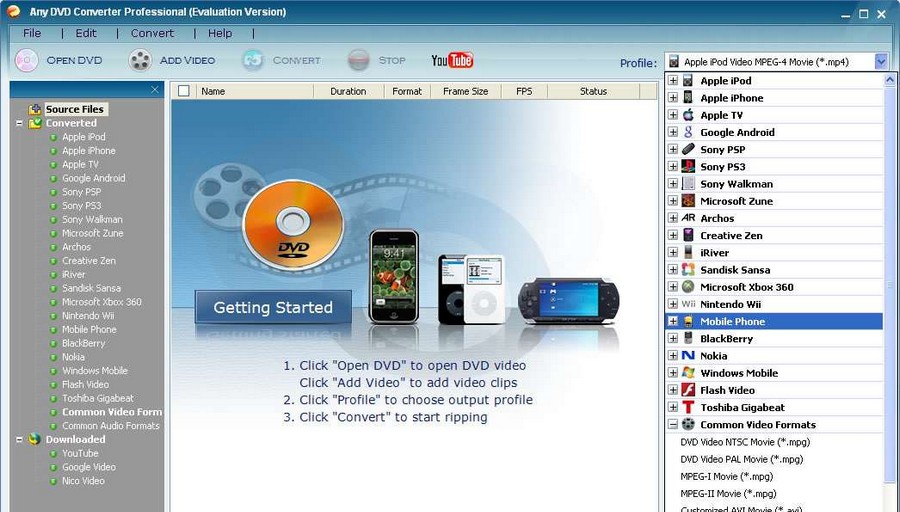Click the Creative Zen icon in profile list
Screen dimensions: 900x512
click(688, 235)
